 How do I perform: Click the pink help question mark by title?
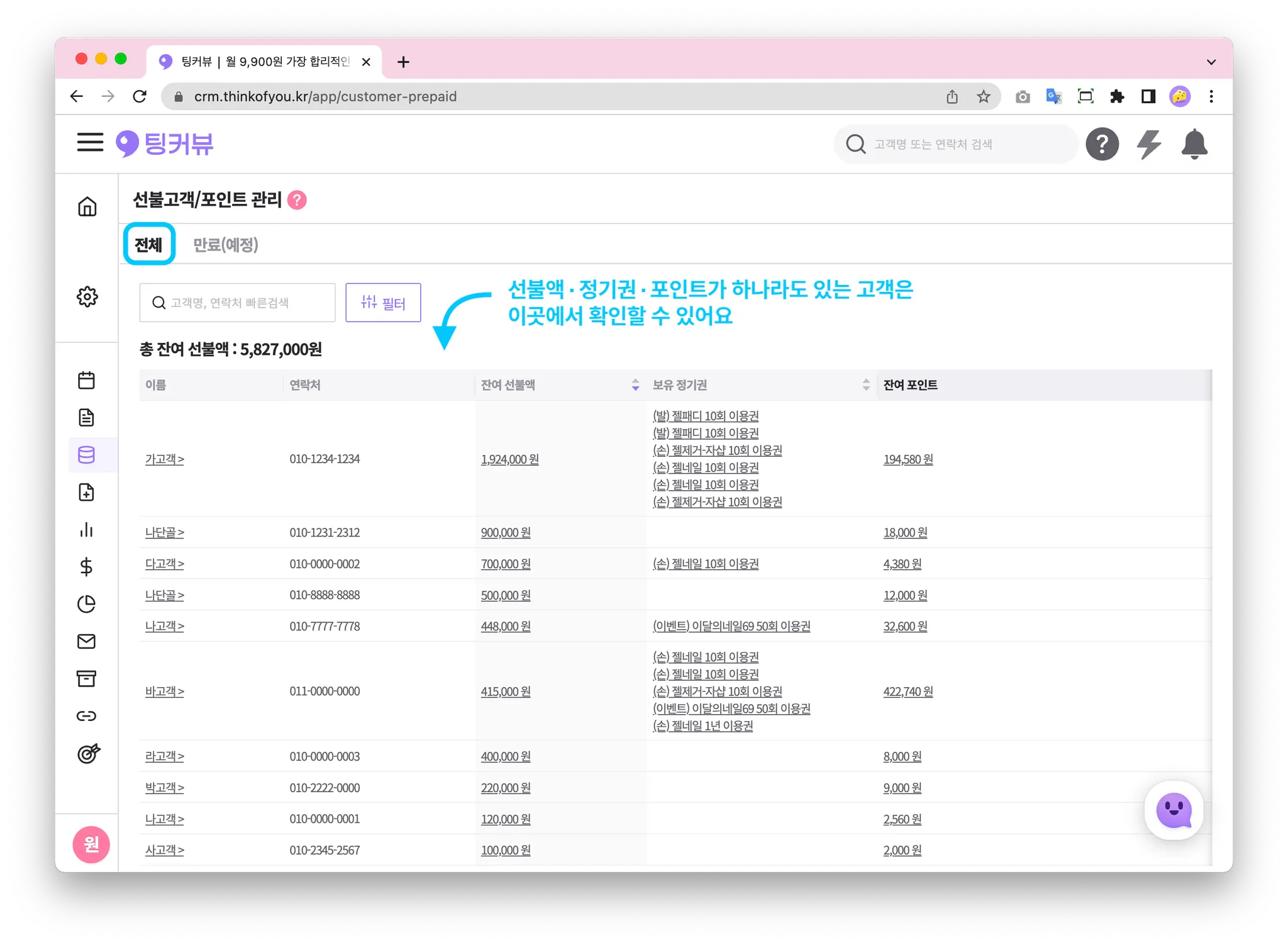[297, 200]
